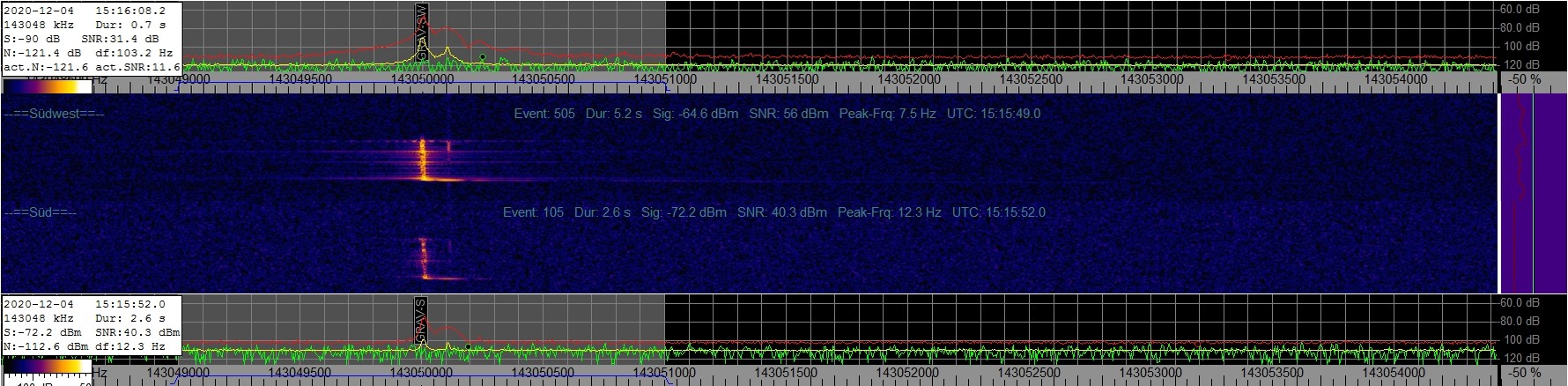Click the -50 % level indicator
This screenshot has height=386, width=1568.
coord(1524,79)
